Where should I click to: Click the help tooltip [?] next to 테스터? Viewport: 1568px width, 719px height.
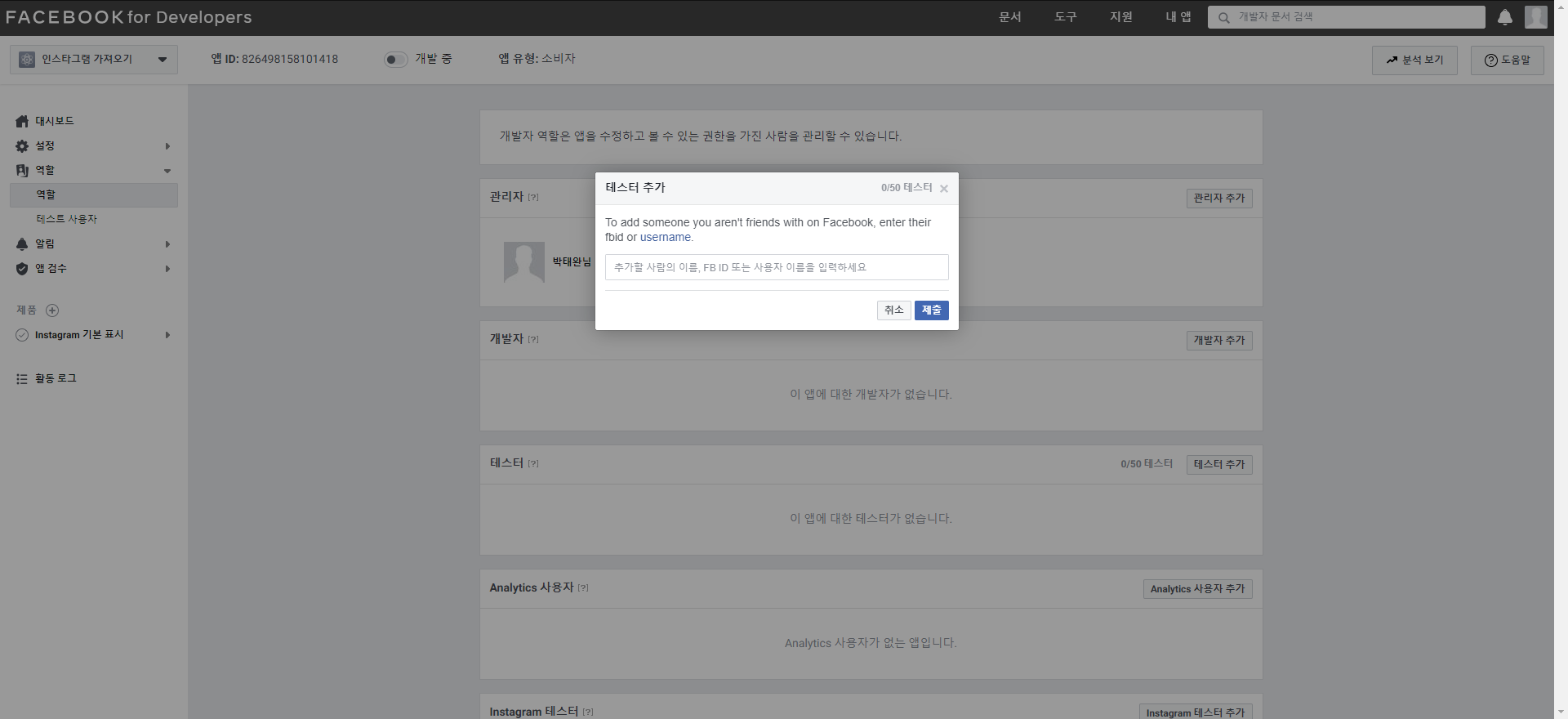click(x=533, y=463)
